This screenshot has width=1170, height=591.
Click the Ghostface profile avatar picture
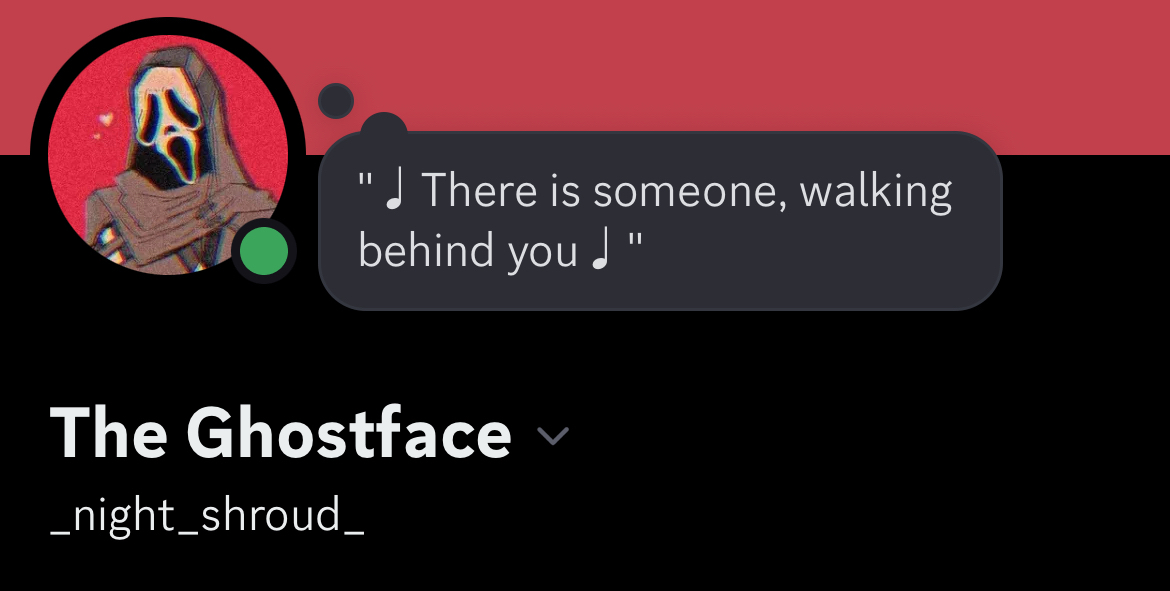(168, 155)
